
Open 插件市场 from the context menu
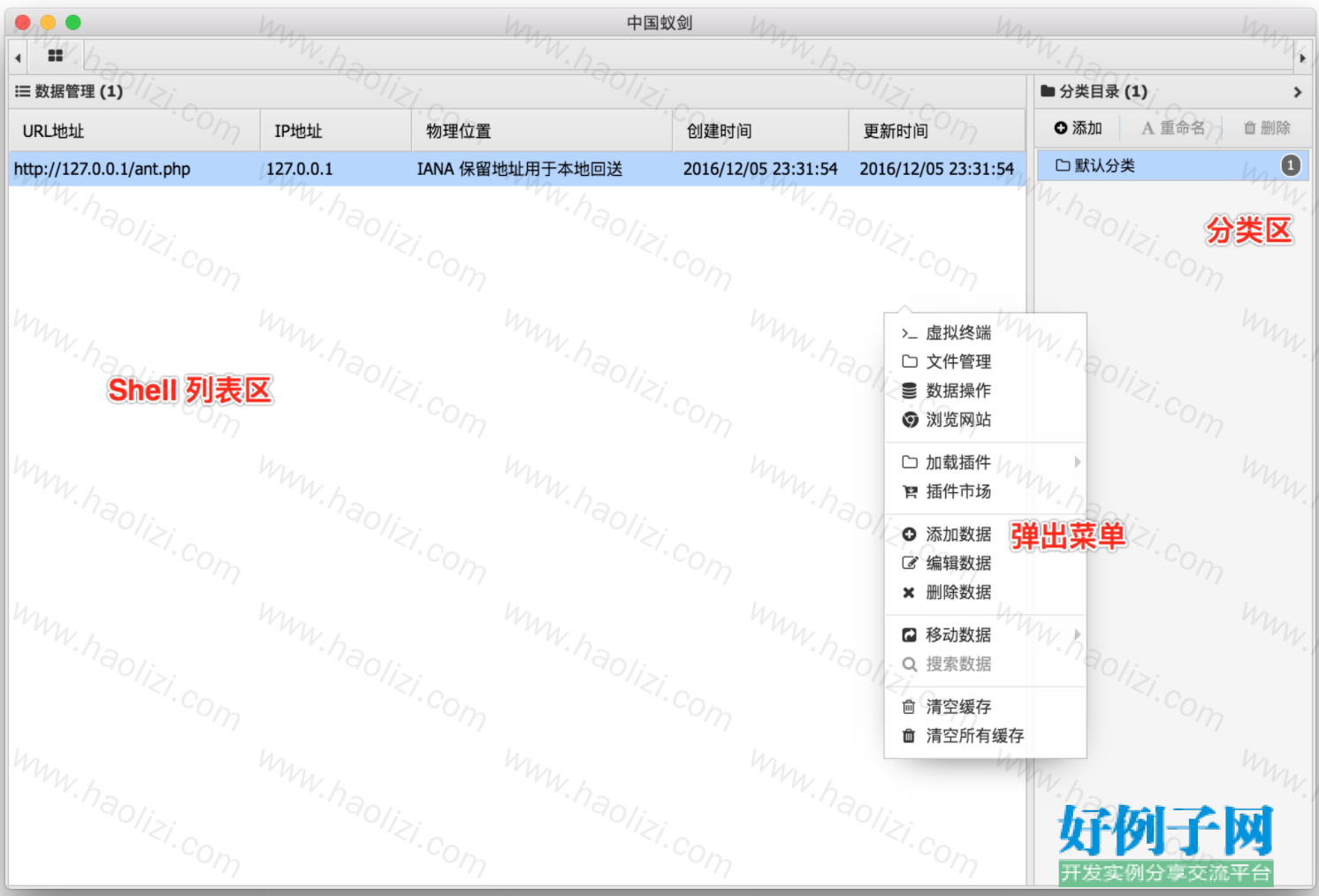pyautogui.click(x=985, y=491)
